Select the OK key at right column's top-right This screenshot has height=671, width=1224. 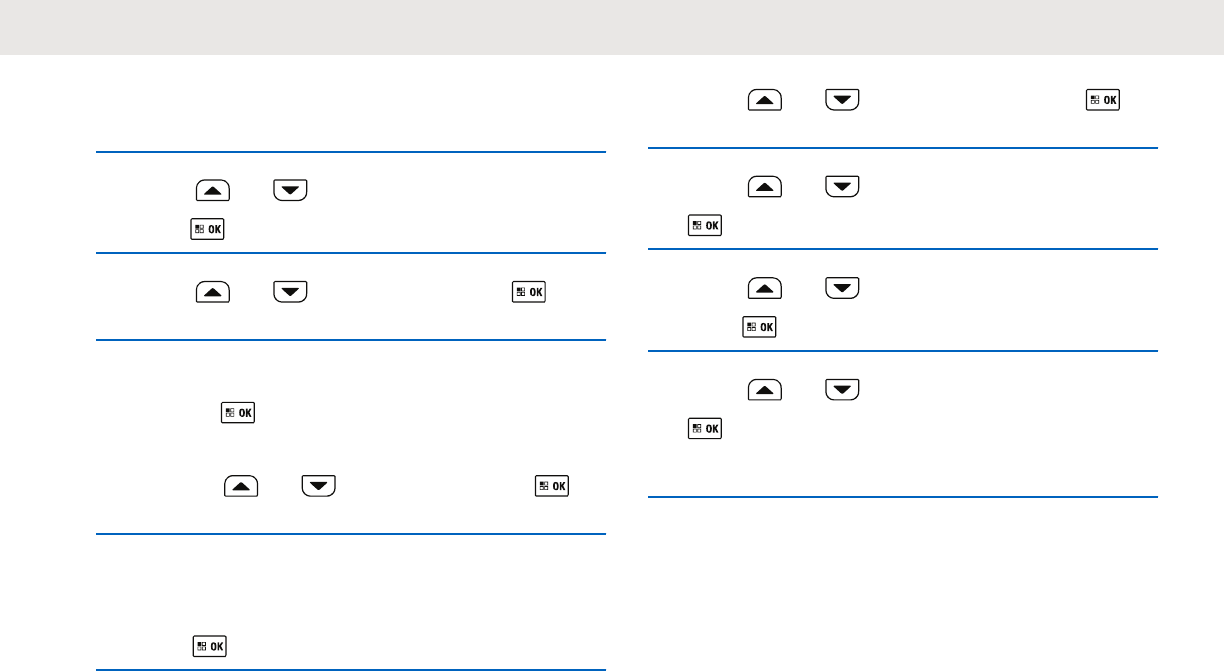(1104, 100)
